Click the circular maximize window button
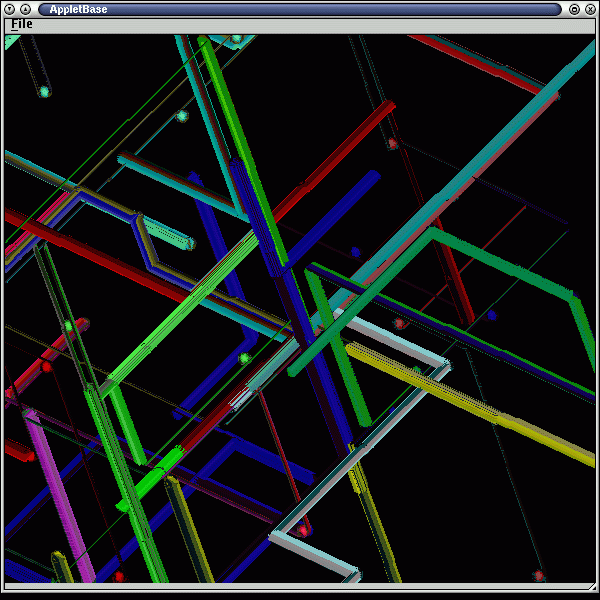The height and width of the screenshot is (600, 600). click(574, 9)
